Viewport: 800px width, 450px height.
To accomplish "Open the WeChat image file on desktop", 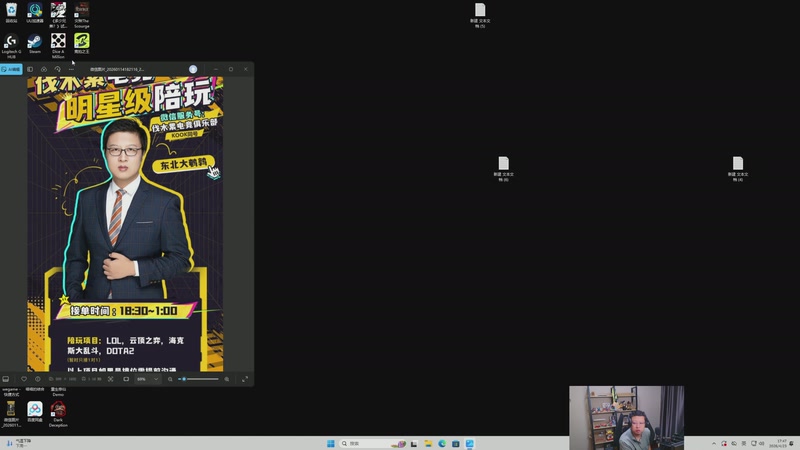I will click(x=11, y=413).
